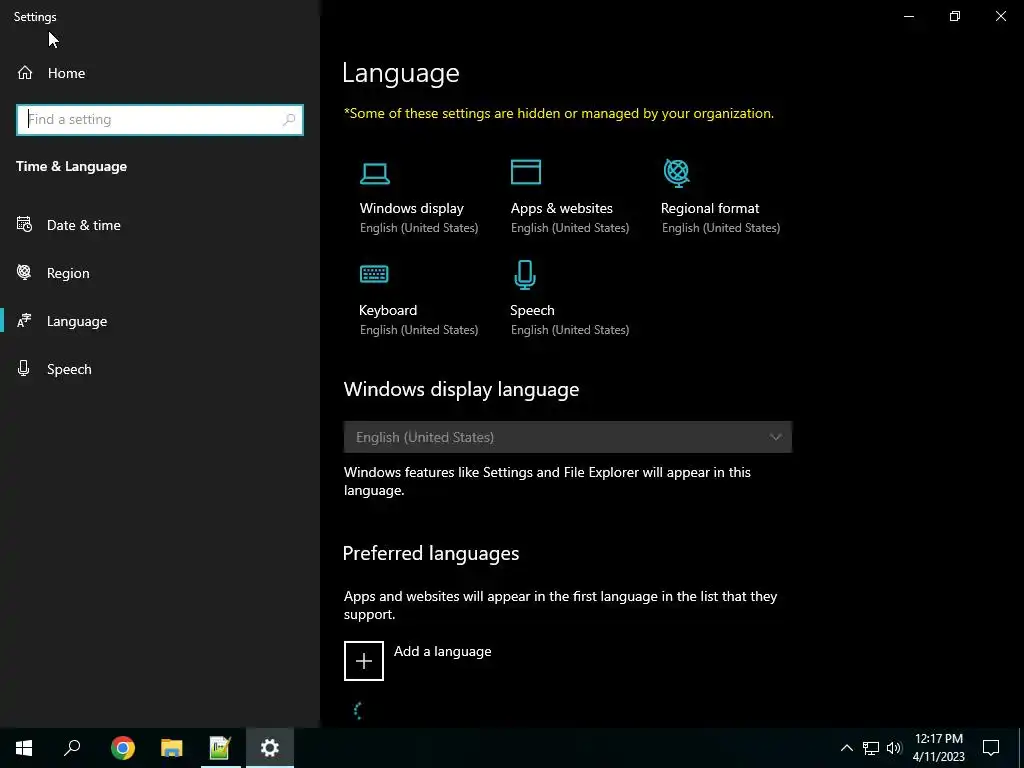Focus the Find a setting search box

(x=160, y=120)
